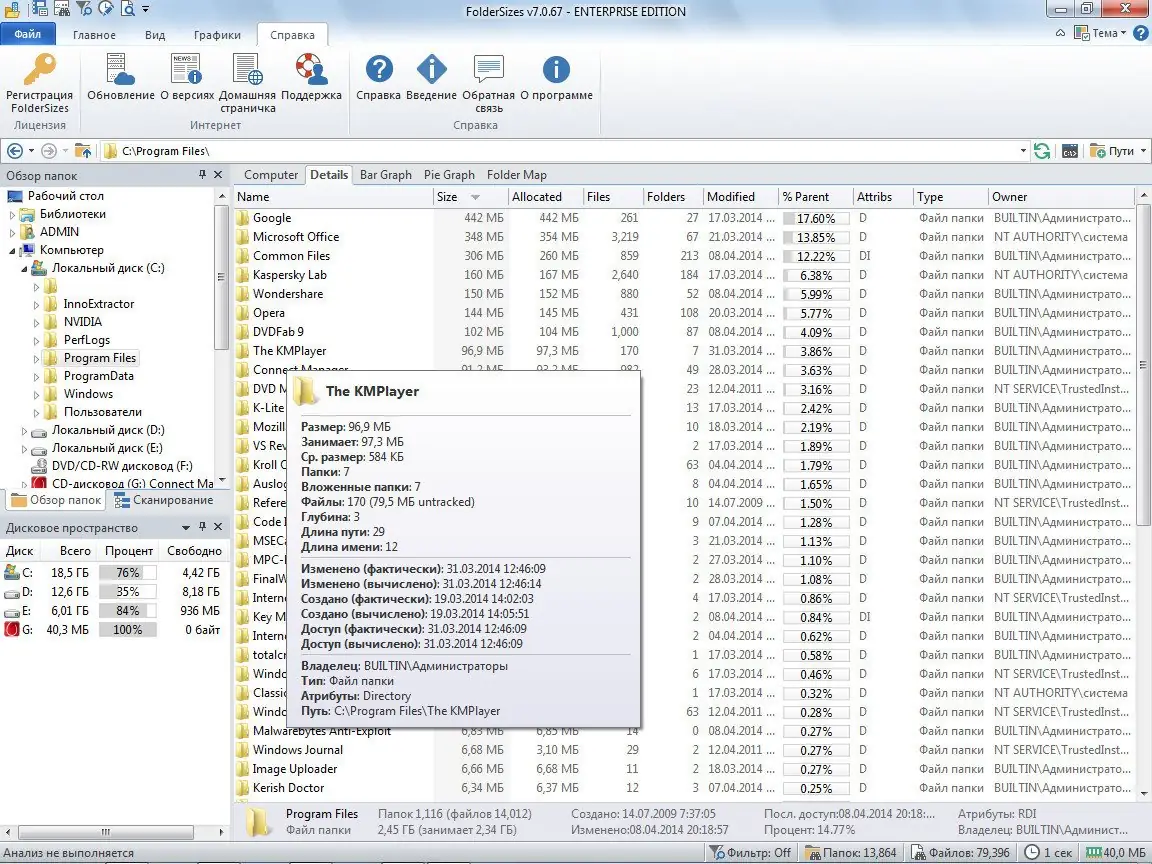Pin the Обзор папок panel
This screenshot has width=1152, height=864.
[x=202, y=175]
